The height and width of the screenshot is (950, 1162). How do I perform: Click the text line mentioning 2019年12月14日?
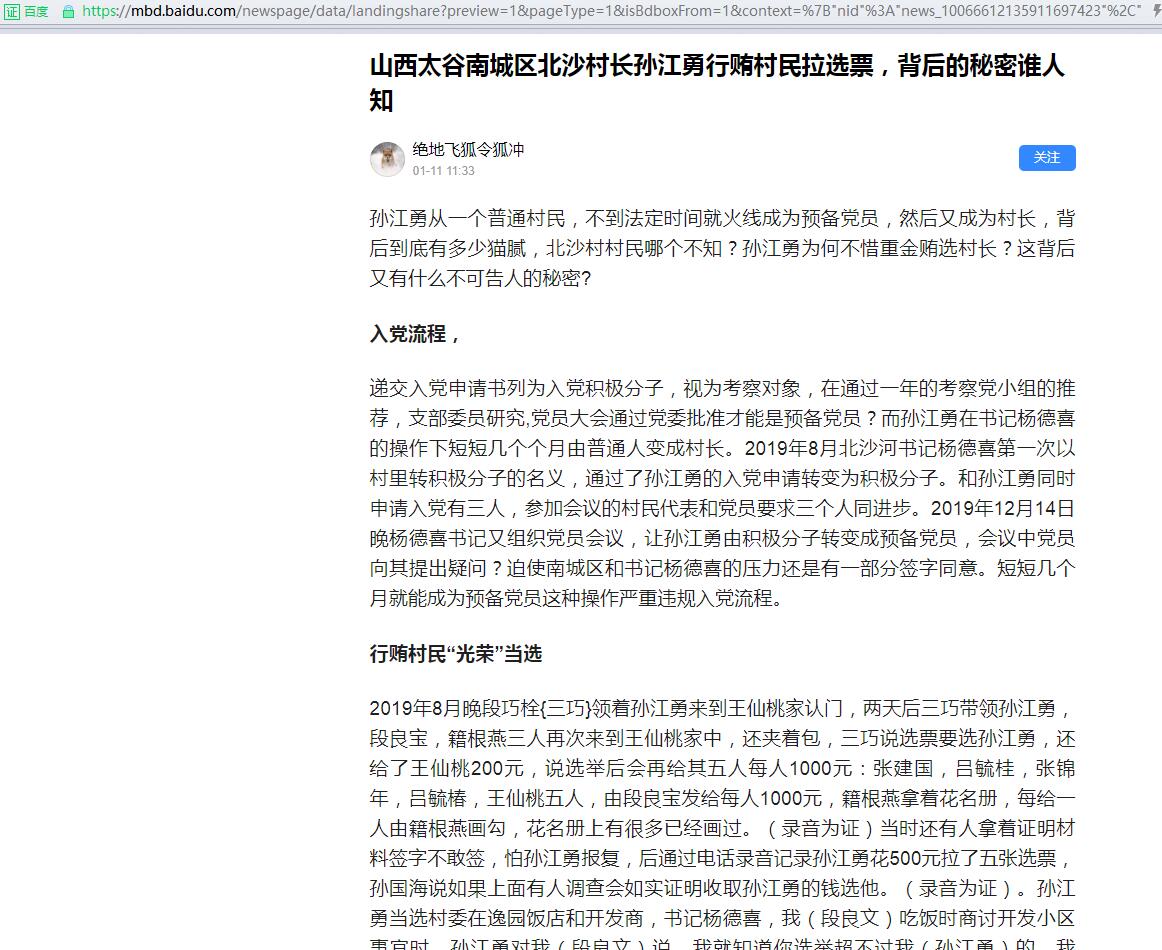click(722, 508)
